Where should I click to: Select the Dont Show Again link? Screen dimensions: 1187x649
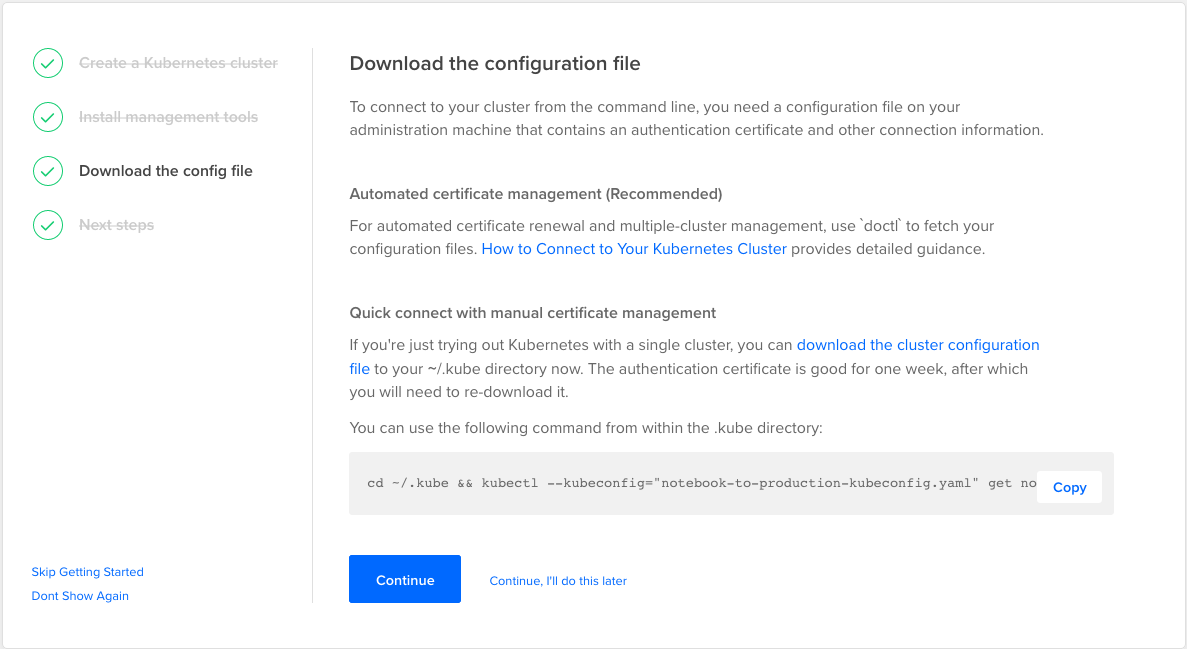click(80, 596)
